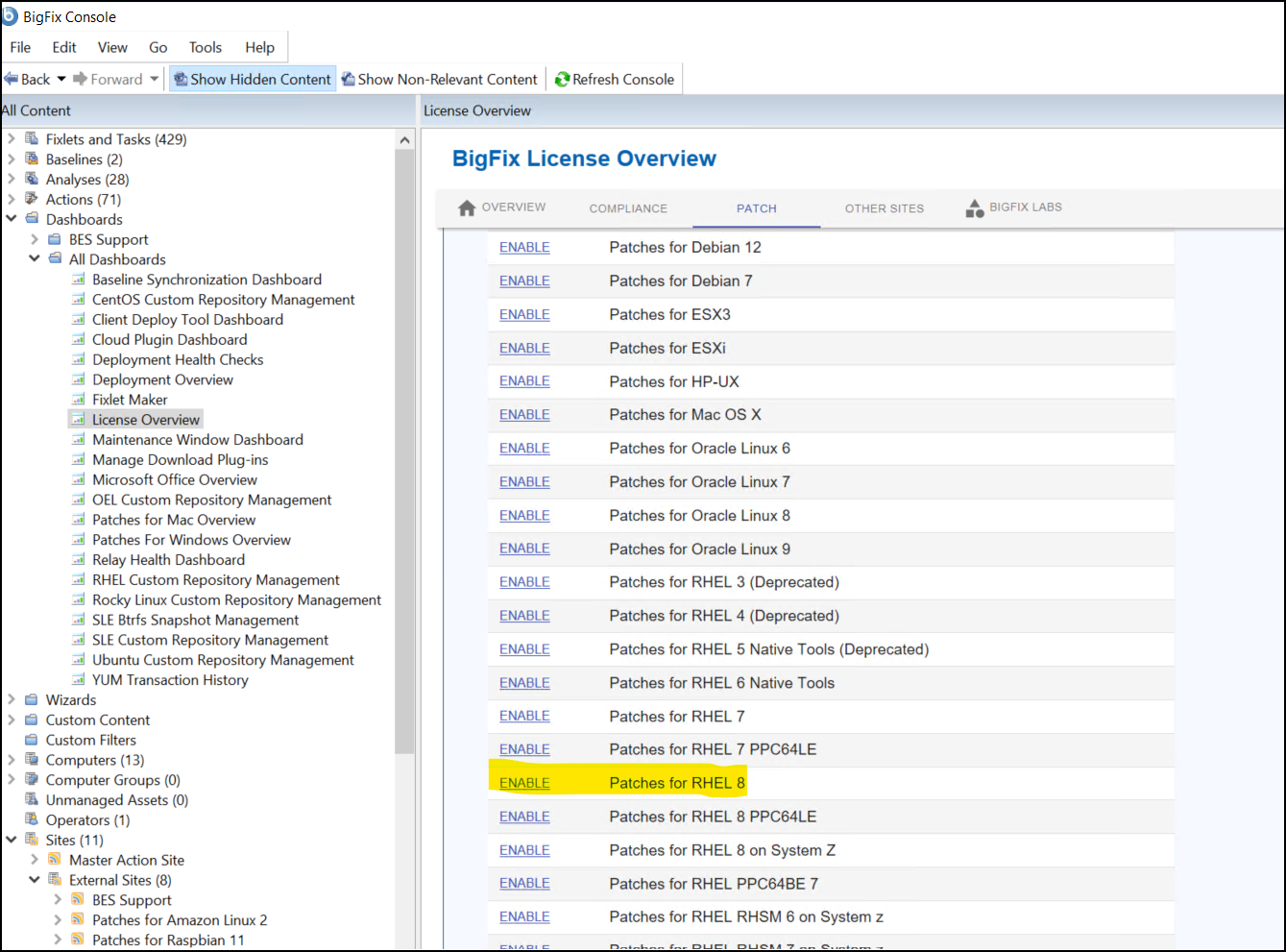Click the Back navigation arrow icon

click(x=12, y=79)
